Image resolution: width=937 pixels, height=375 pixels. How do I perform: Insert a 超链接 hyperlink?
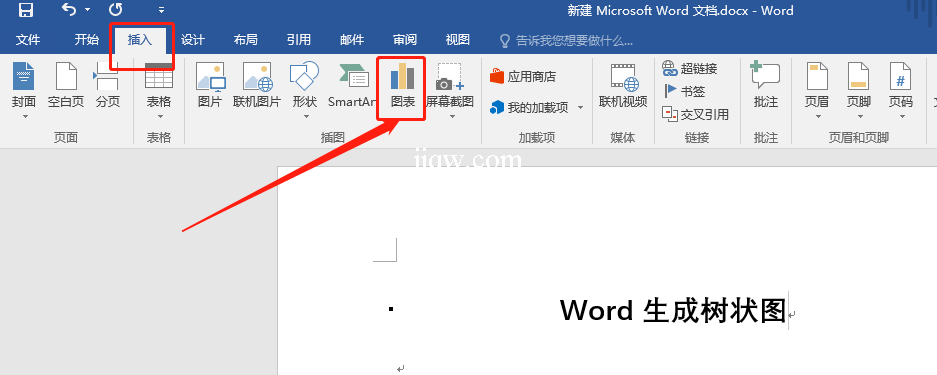(x=690, y=69)
